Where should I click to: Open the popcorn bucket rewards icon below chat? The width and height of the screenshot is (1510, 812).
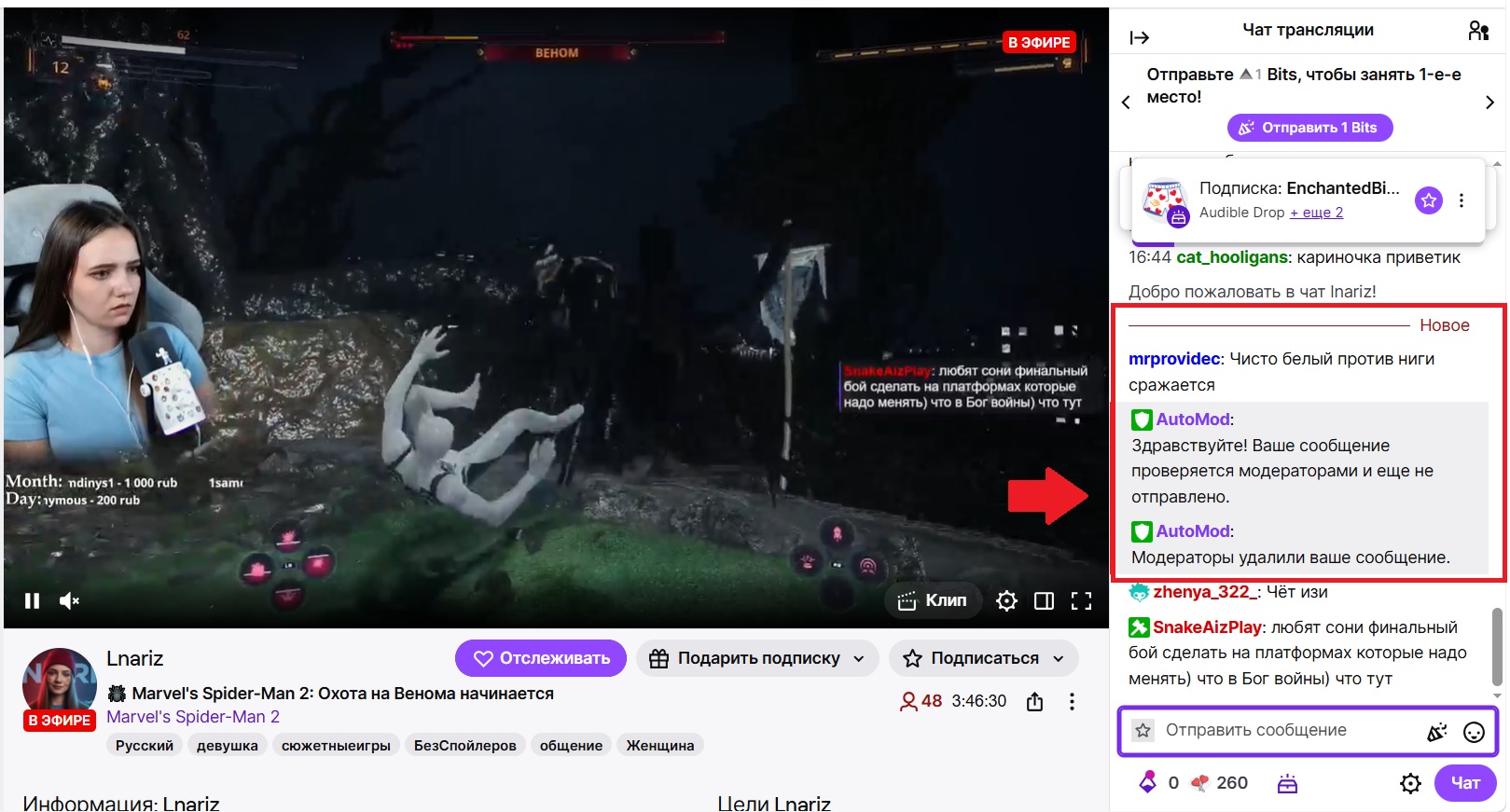pos(1287,784)
